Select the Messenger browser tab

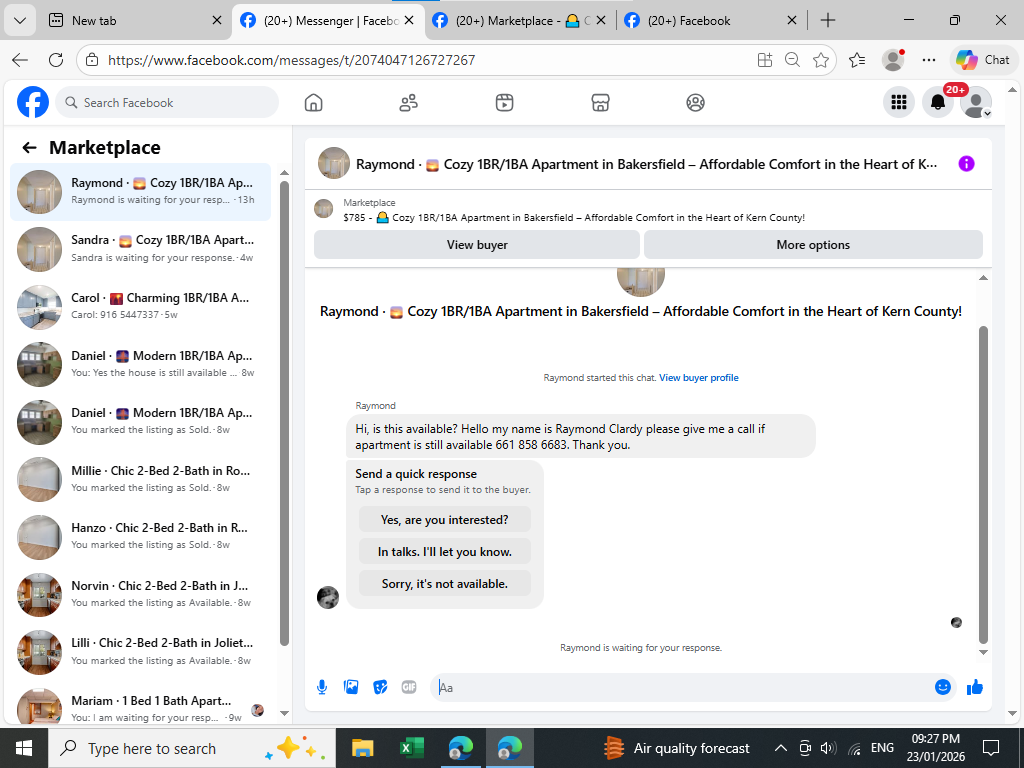328,21
